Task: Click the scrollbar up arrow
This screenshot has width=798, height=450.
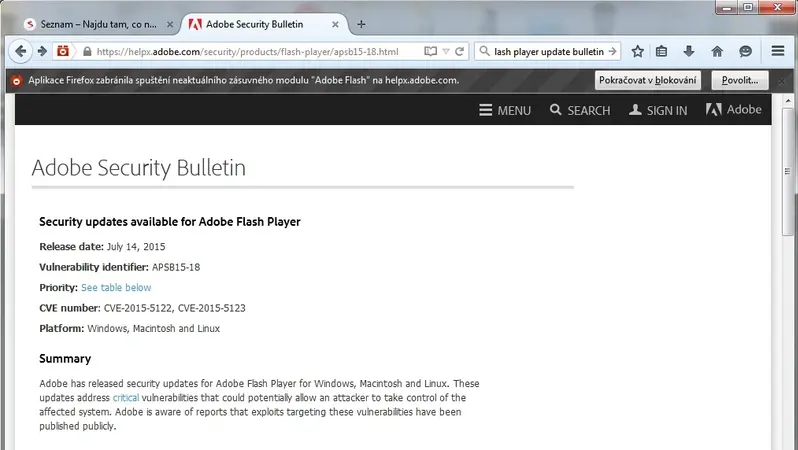Action: point(788,100)
